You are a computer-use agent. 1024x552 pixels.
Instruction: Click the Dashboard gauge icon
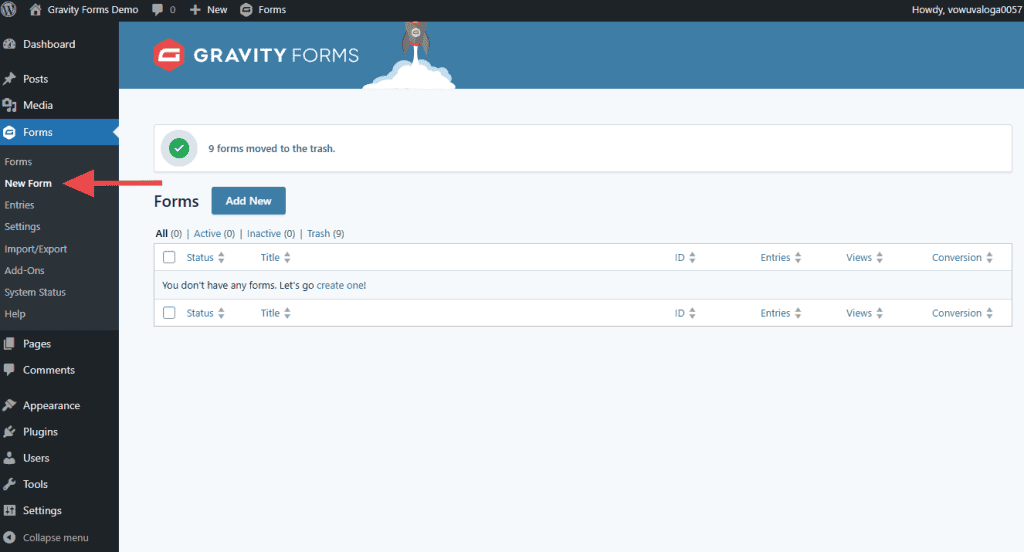click(9, 44)
